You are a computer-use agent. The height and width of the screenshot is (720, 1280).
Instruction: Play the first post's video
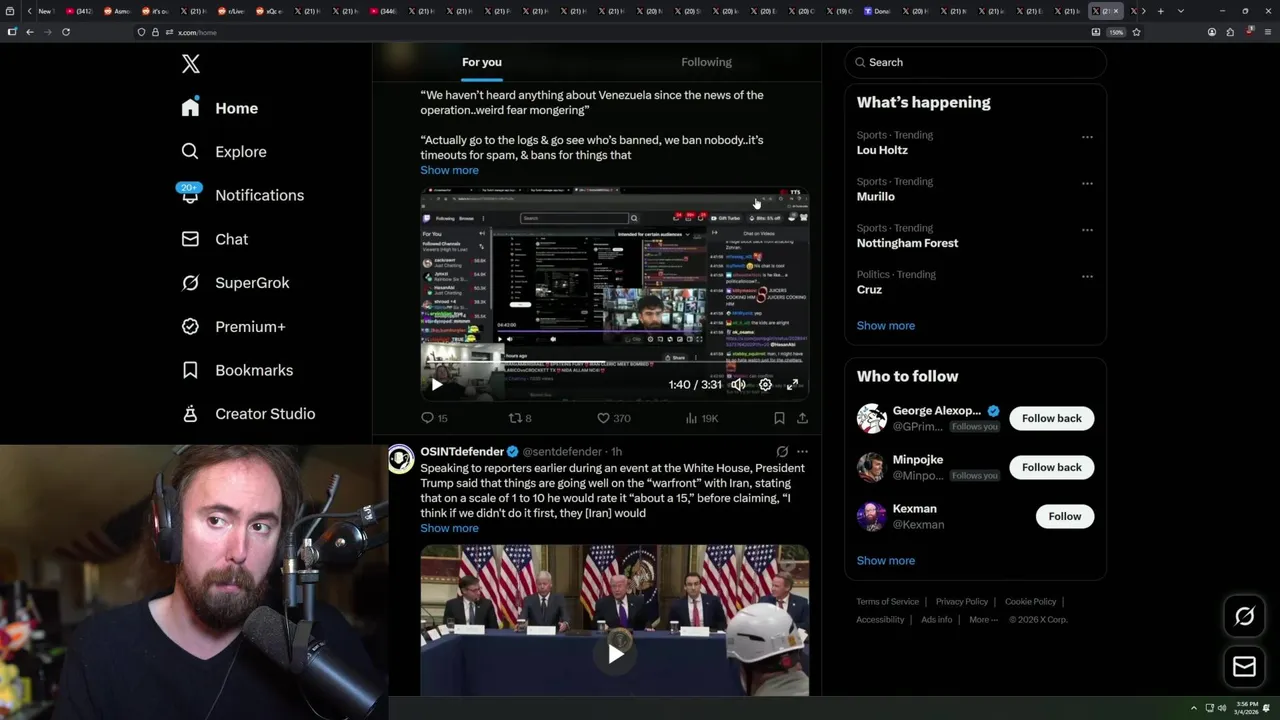click(x=436, y=384)
